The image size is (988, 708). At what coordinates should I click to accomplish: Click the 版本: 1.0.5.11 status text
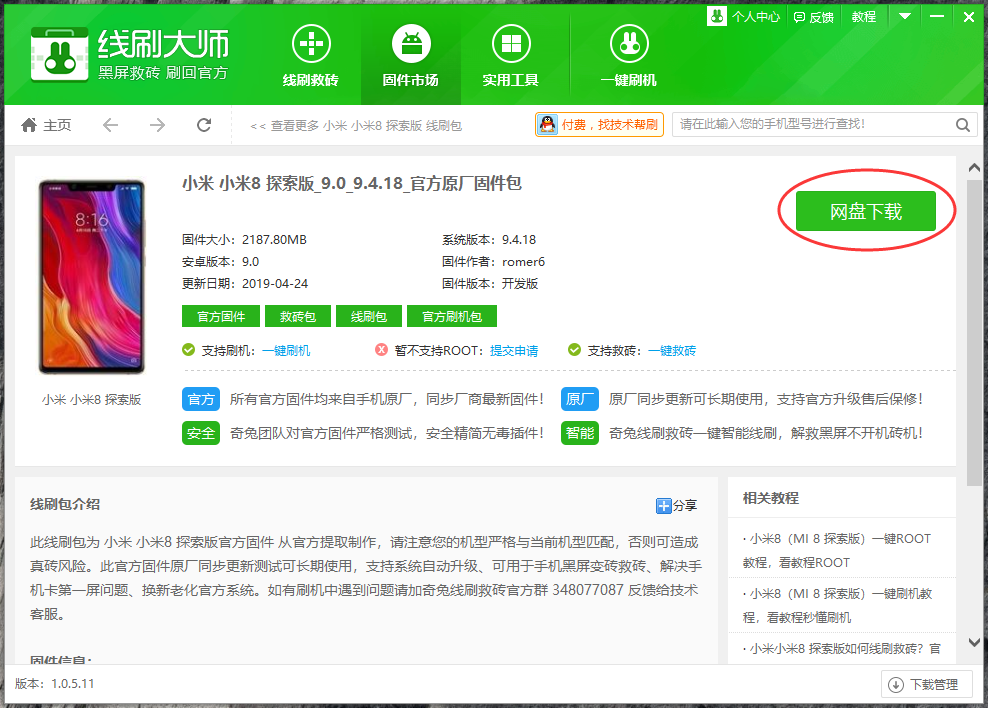(54, 683)
